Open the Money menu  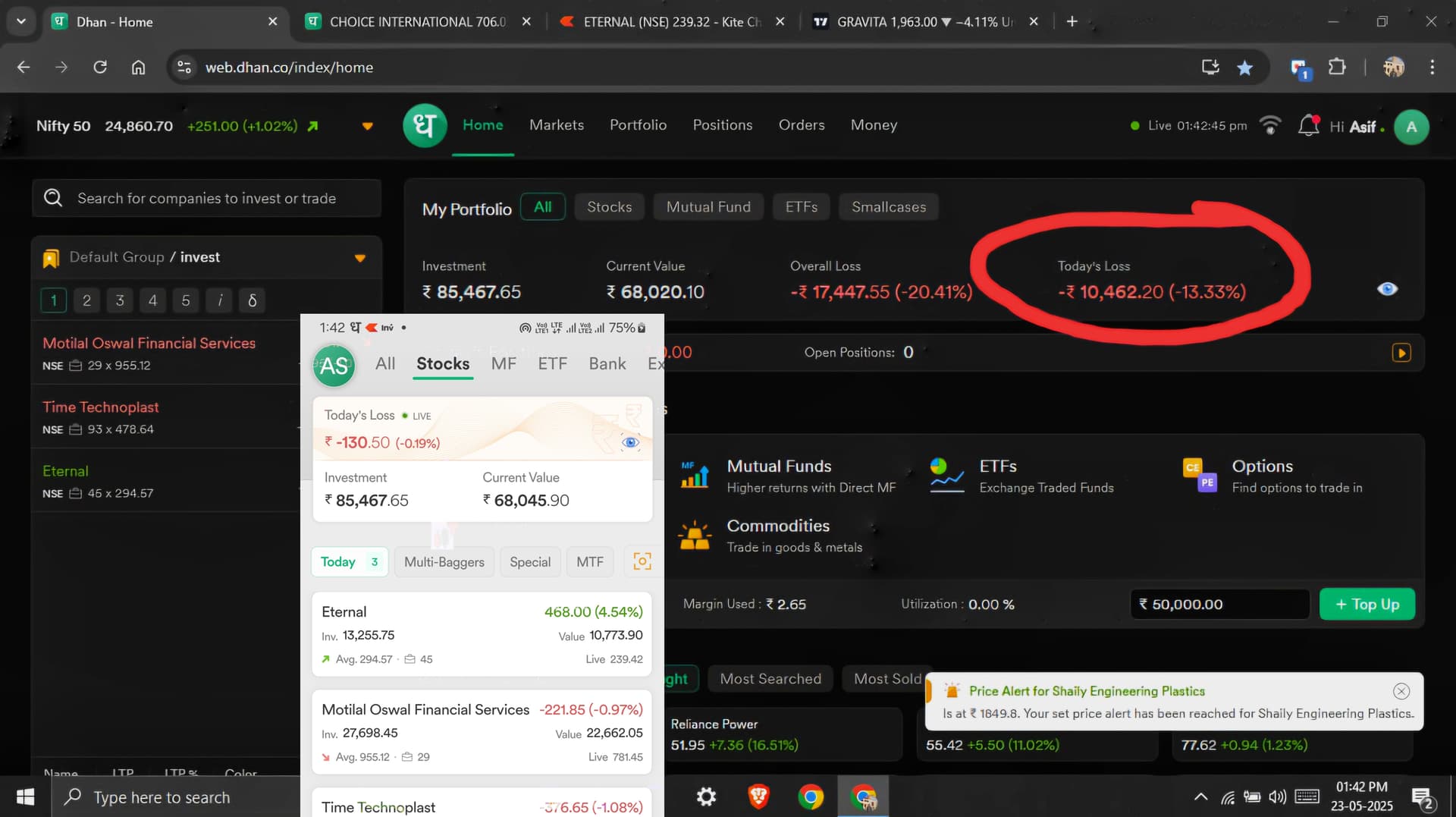coord(874,125)
